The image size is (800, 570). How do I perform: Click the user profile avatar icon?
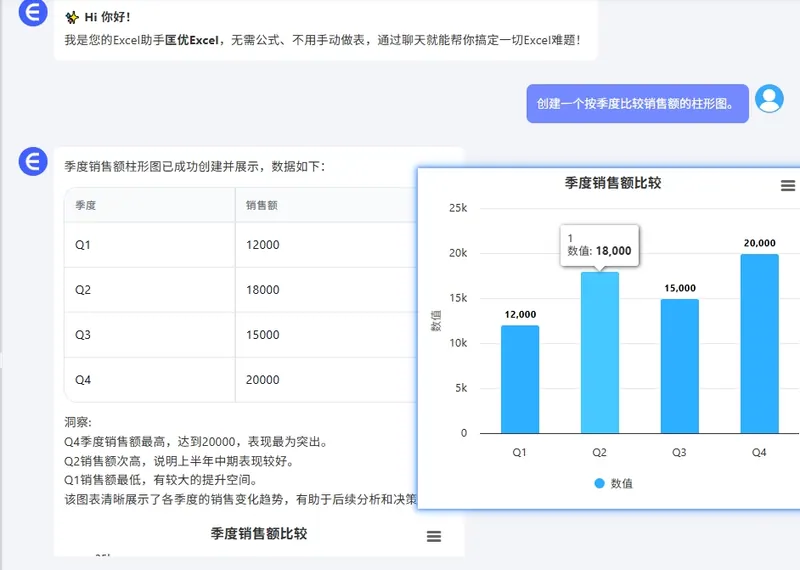pyautogui.click(x=769, y=98)
